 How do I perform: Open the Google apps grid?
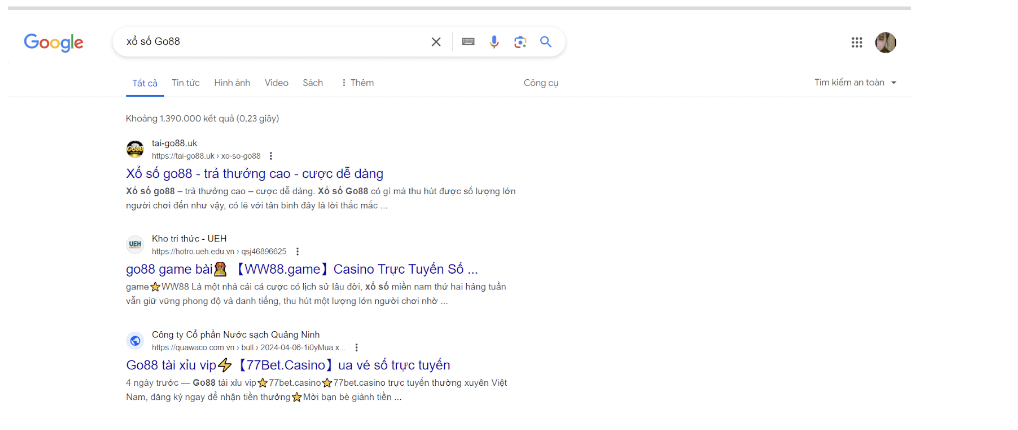(x=857, y=43)
